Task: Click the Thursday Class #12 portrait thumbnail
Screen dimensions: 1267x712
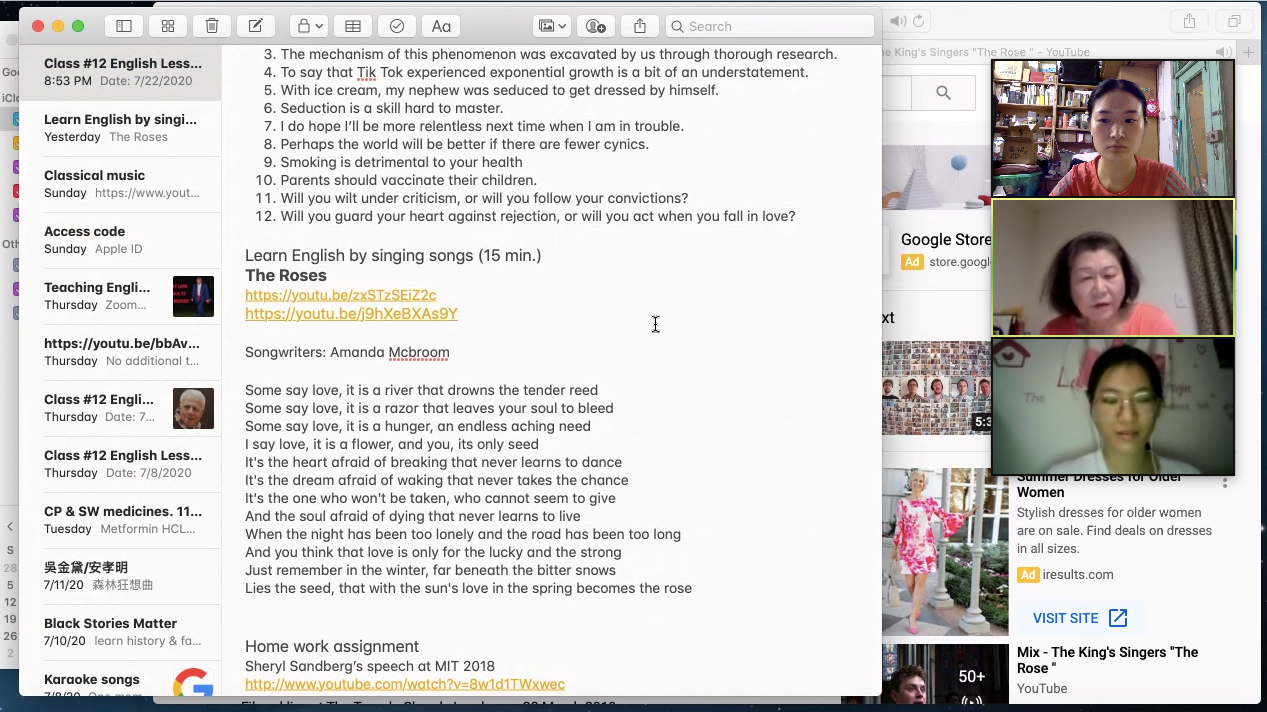Action: pyautogui.click(x=193, y=408)
